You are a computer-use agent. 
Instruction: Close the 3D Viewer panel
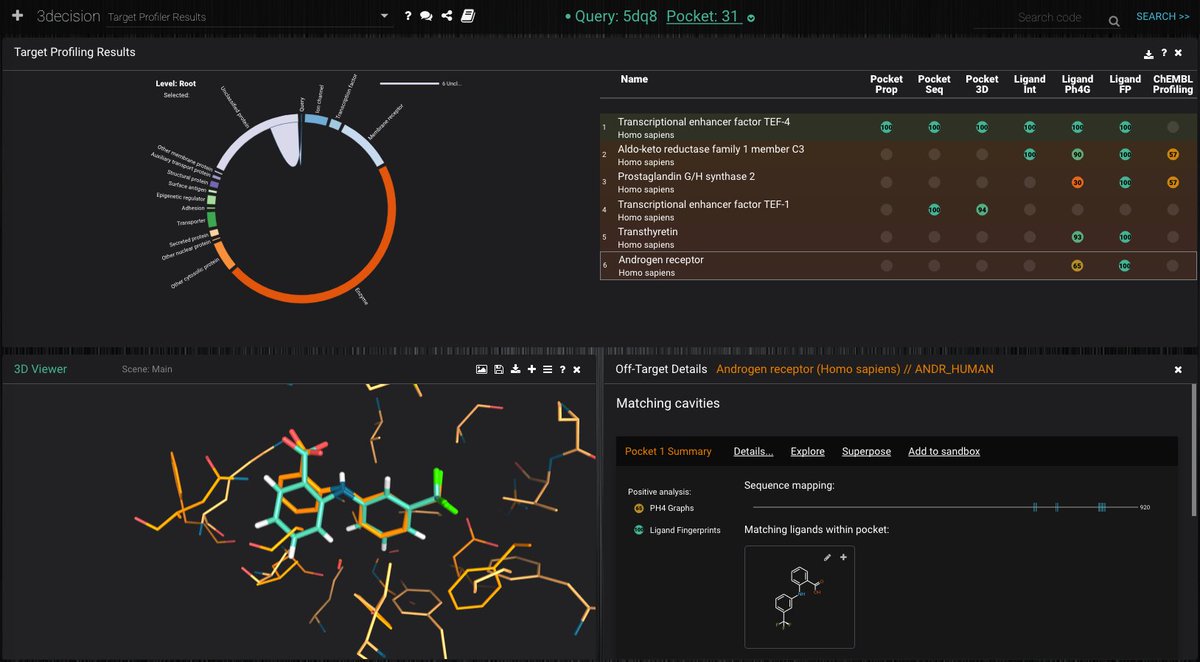[577, 370]
